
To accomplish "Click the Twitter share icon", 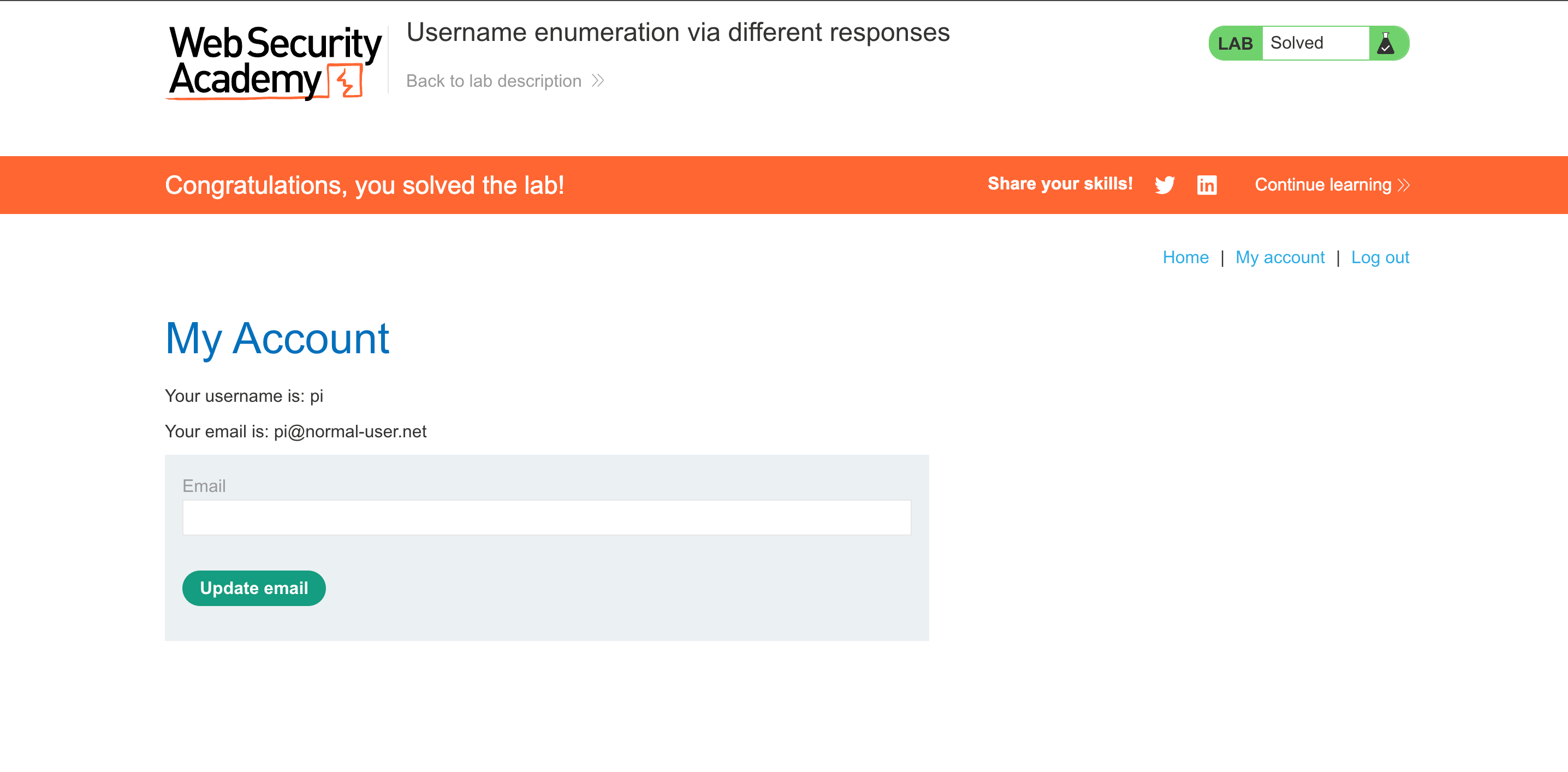I will point(1165,185).
